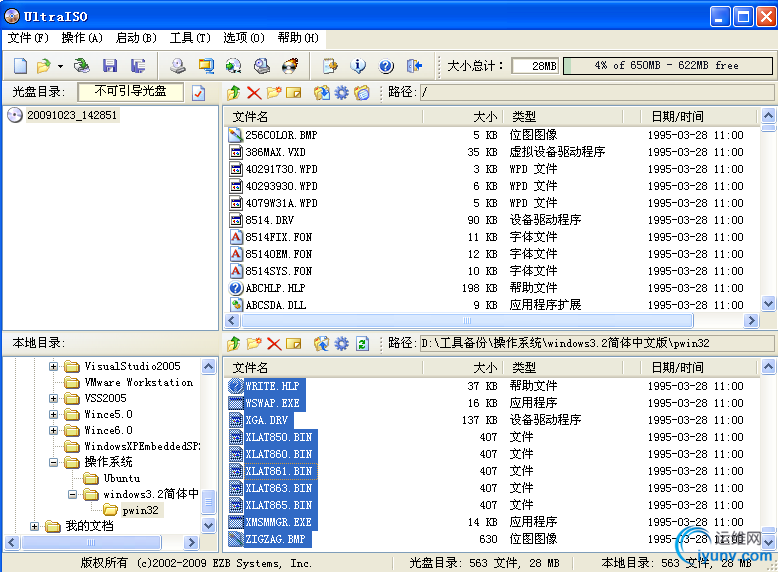Image resolution: width=778 pixels, height=572 pixels.
Task: Expand the Wince6.0 folder node
Action: 53,430
